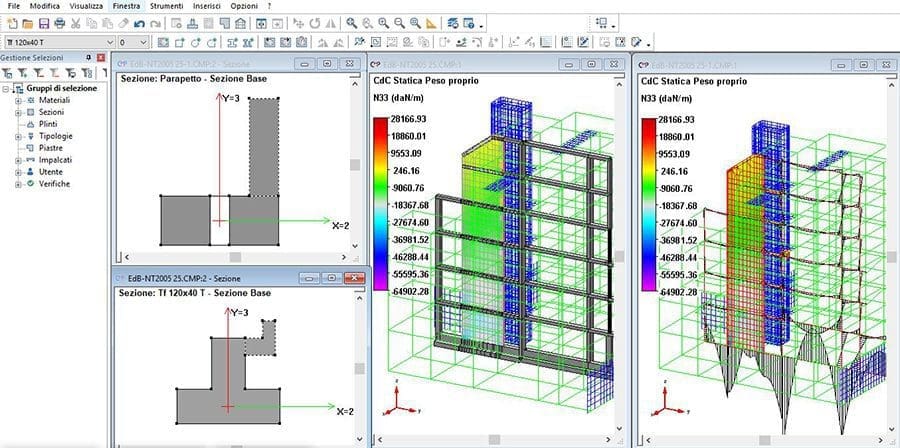Image resolution: width=900 pixels, height=448 pixels.
Task: Expand the Utente tree node
Action: coord(18,172)
